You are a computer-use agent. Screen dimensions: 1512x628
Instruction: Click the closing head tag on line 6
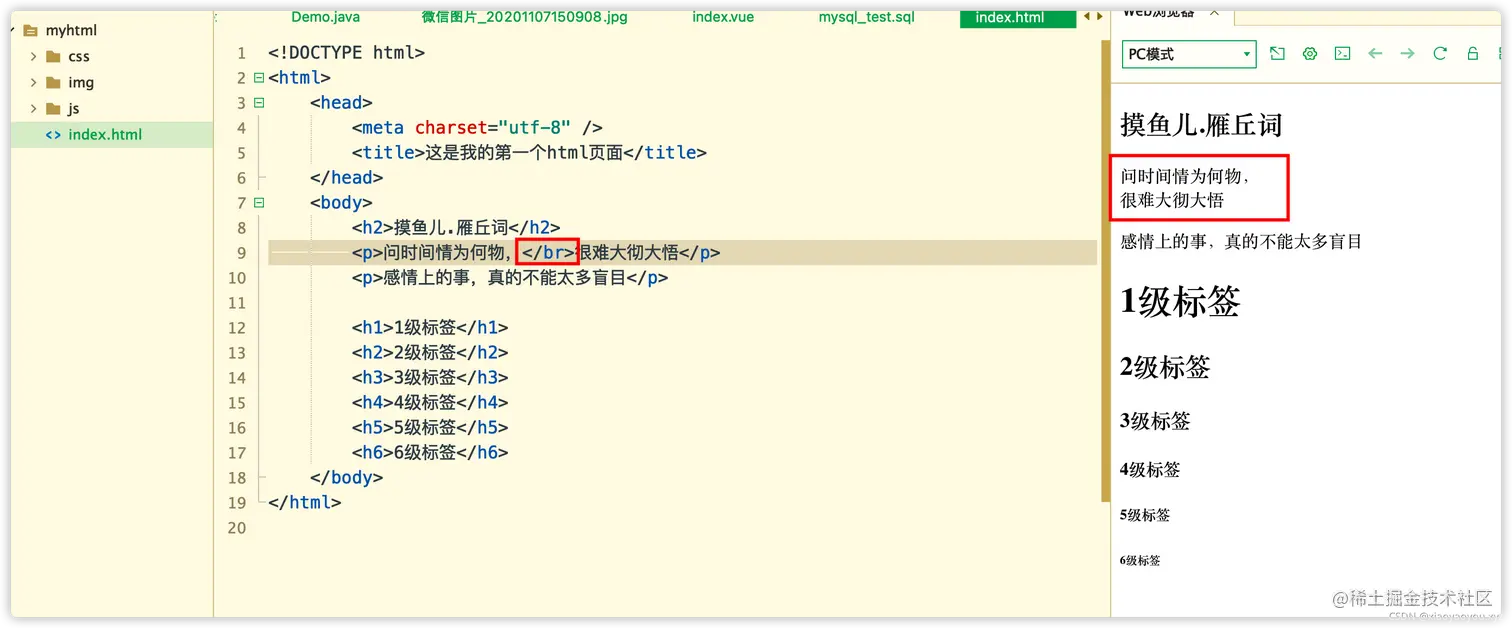(347, 178)
